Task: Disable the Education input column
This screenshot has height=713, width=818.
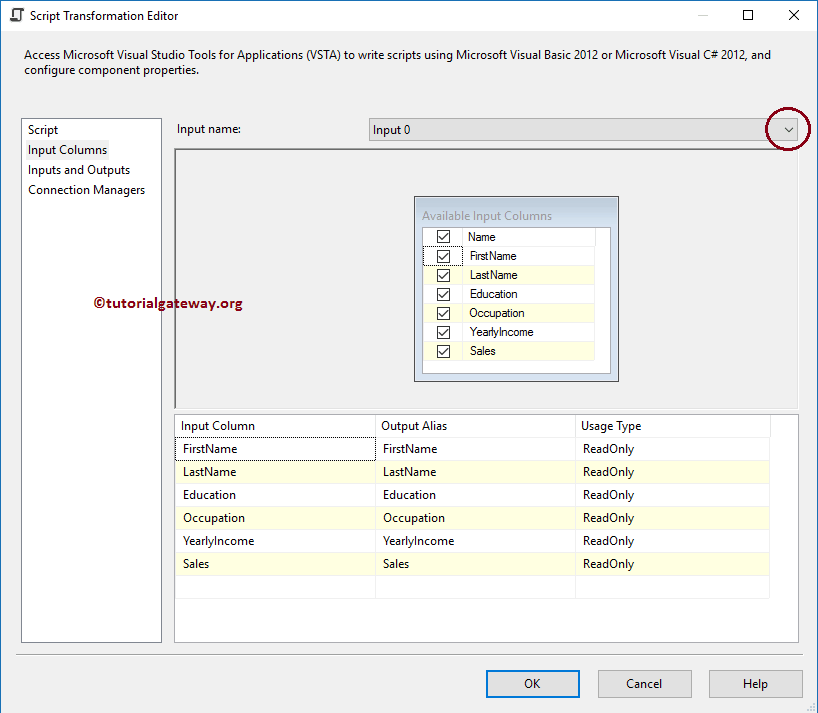Action: click(x=443, y=293)
